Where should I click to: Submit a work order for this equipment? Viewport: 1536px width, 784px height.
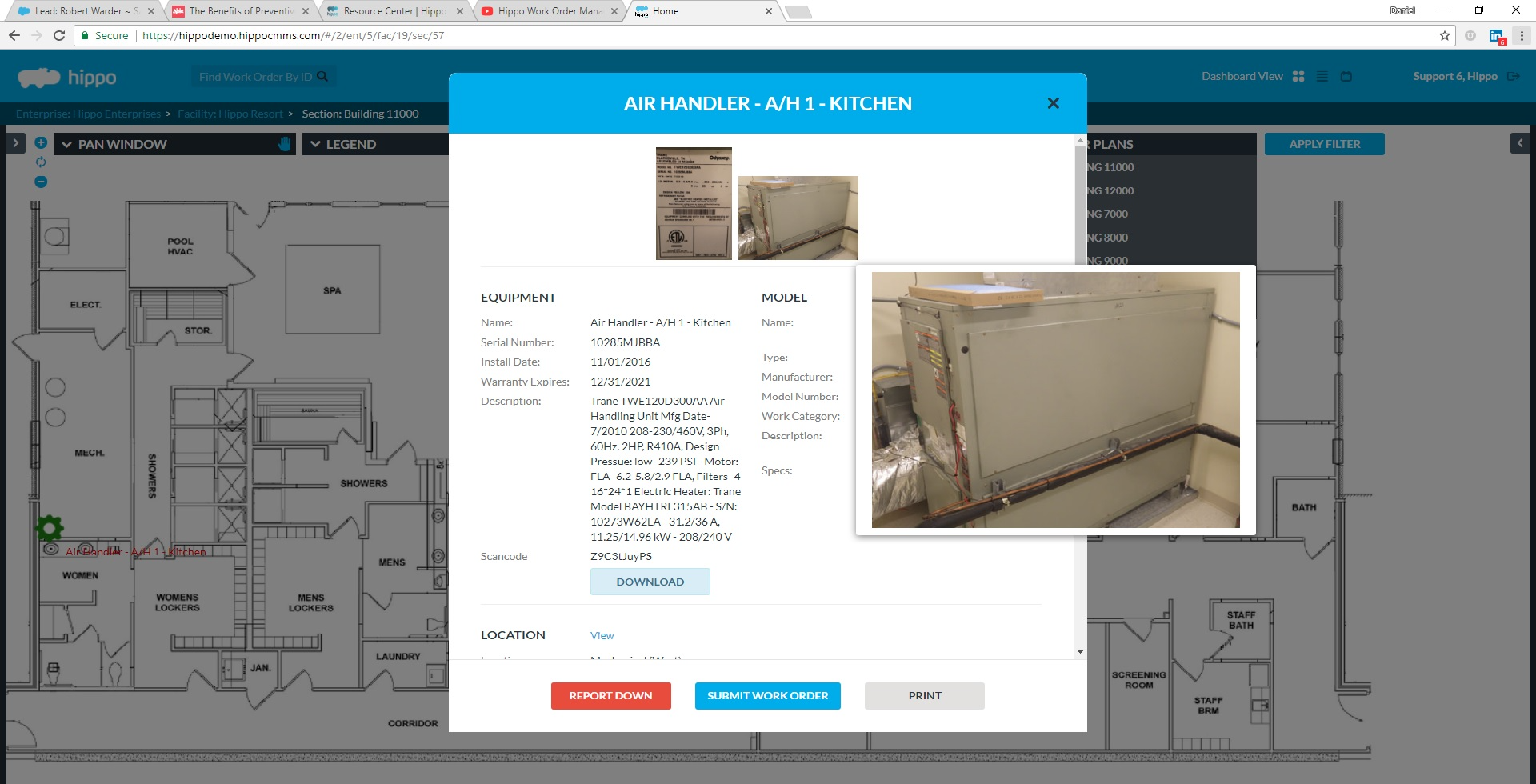coord(768,696)
